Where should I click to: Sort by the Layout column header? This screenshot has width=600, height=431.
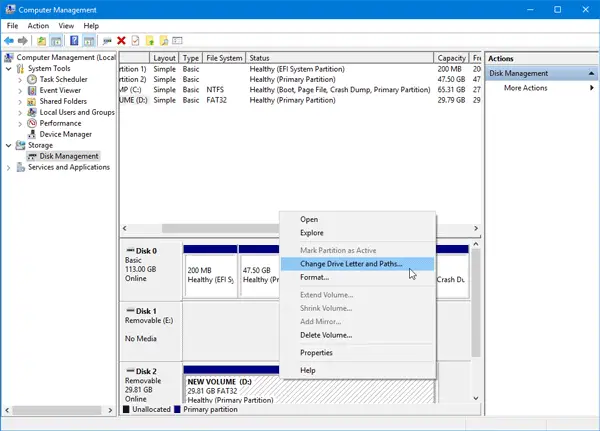coord(164,58)
